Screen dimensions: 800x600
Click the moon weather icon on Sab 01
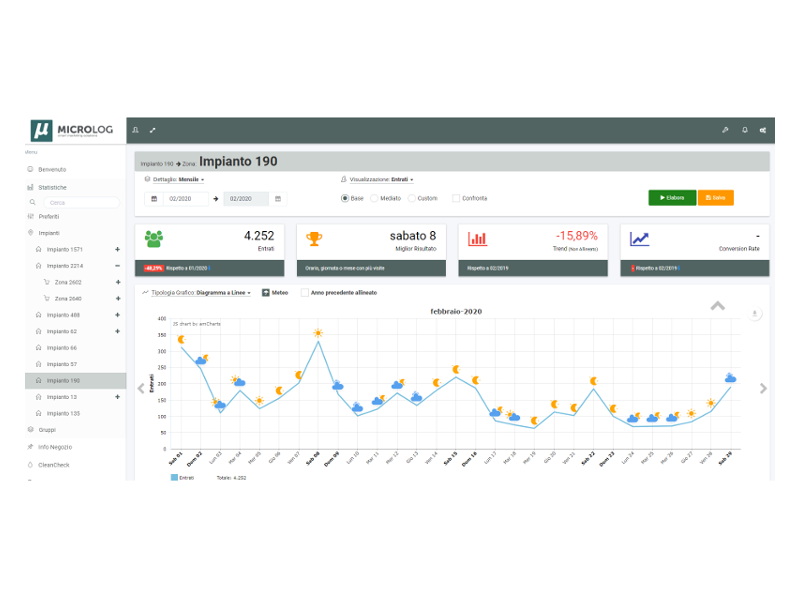pyautogui.click(x=181, y=339)
